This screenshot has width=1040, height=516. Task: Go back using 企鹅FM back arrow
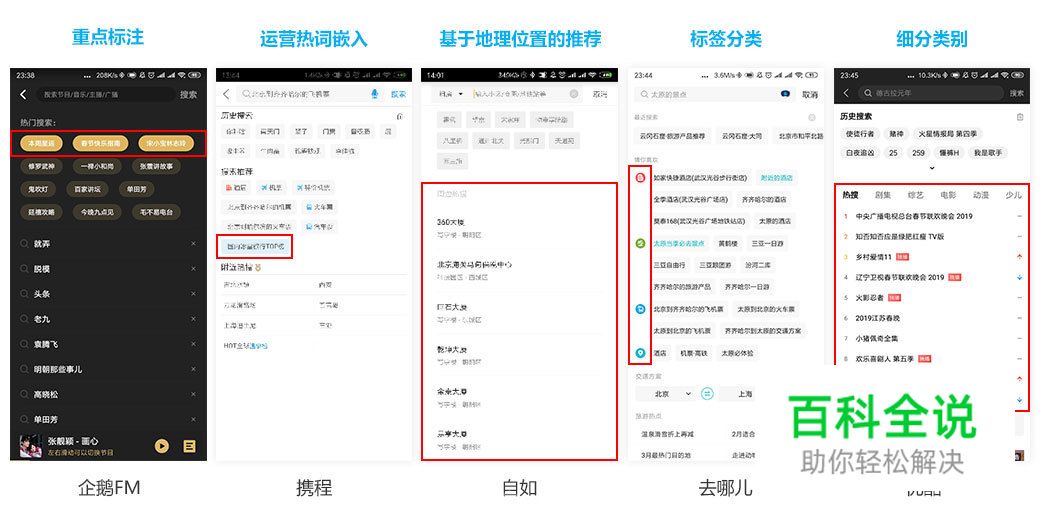click(24, 95)
